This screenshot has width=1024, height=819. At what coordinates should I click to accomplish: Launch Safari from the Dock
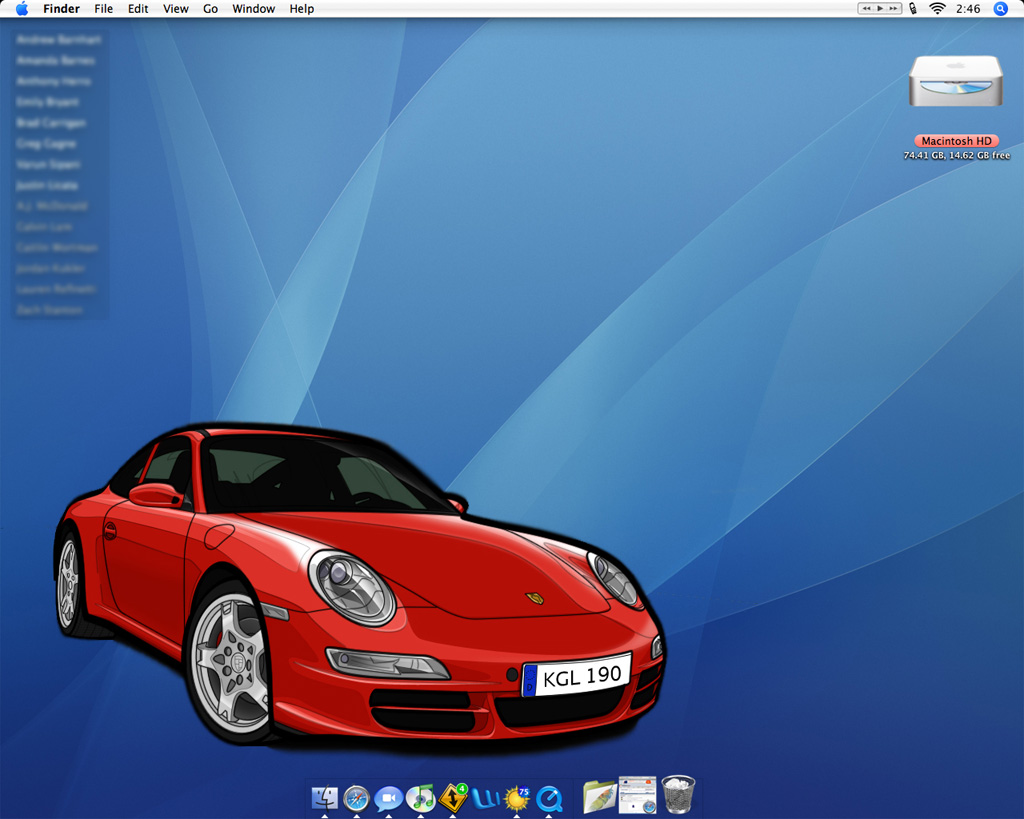point(356,798)
